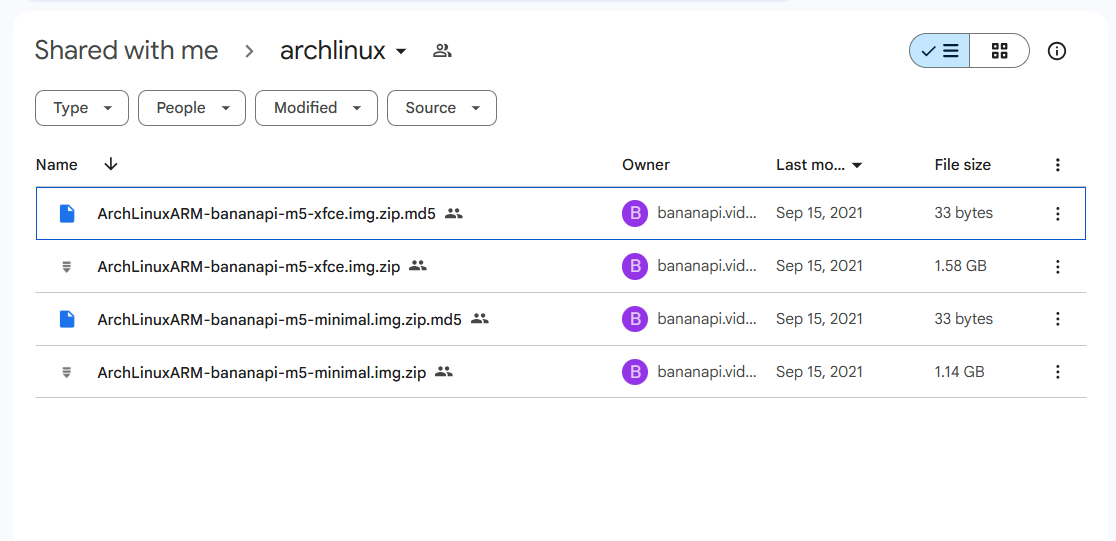
Task: Reverse sort direction arrow next to Name
Action: pos(110,164)
